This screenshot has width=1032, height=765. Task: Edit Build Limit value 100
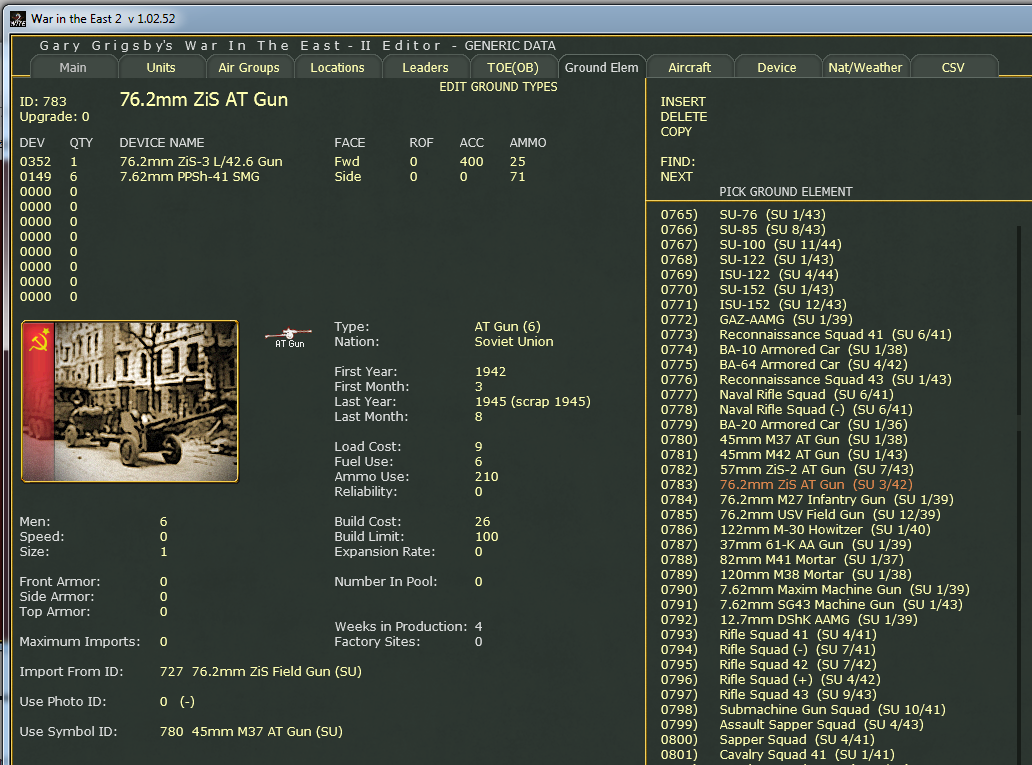(486, 537)
